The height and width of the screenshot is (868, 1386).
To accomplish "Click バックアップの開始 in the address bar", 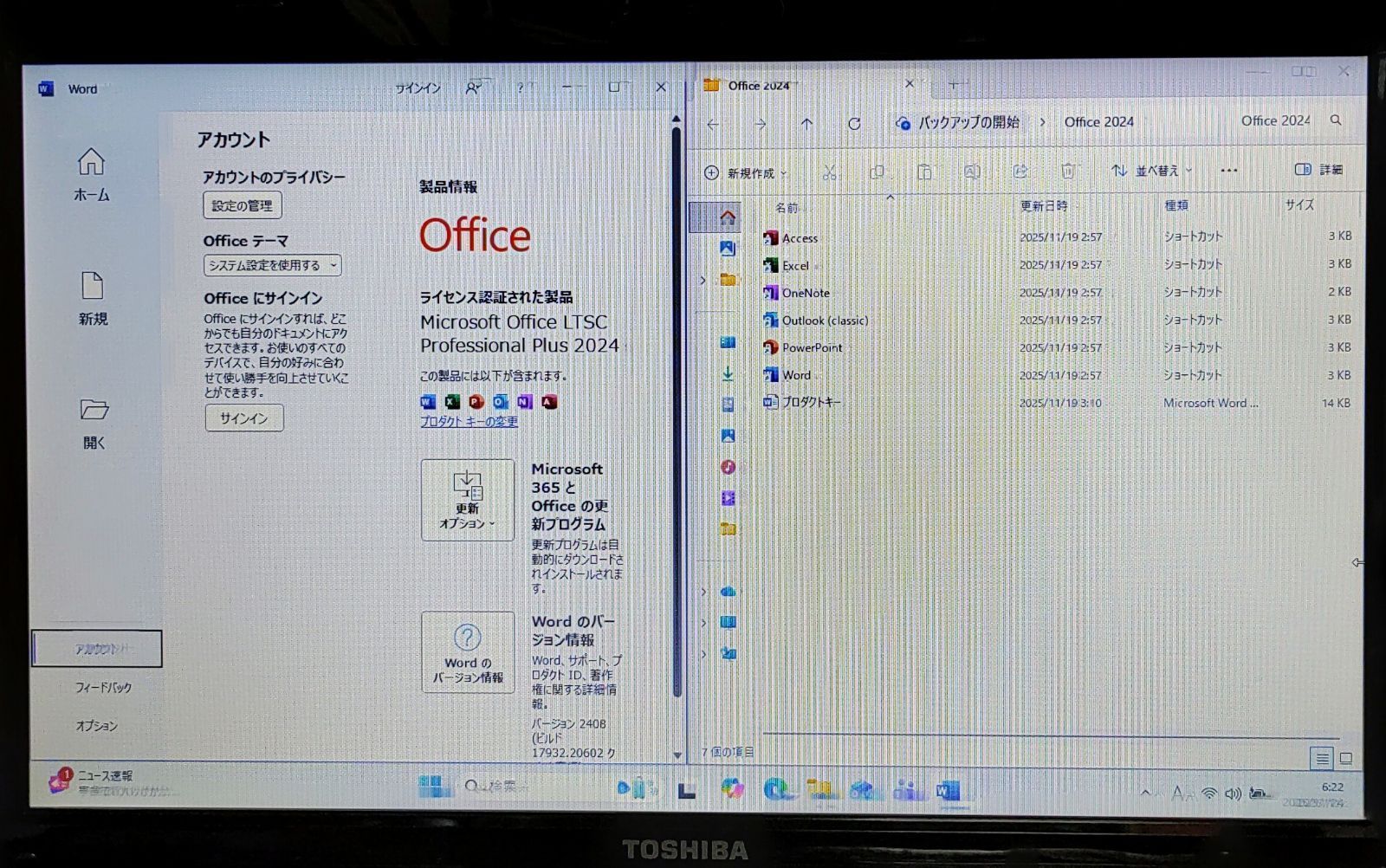I will [x=968, y=122].
